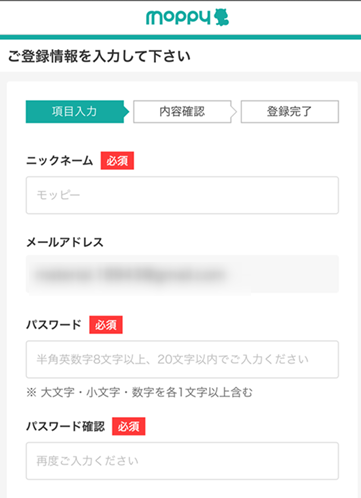This screenshot has height=498, width=361.
Task: Click the arrow tip of 項目入力 step
Action: (126, 112)
